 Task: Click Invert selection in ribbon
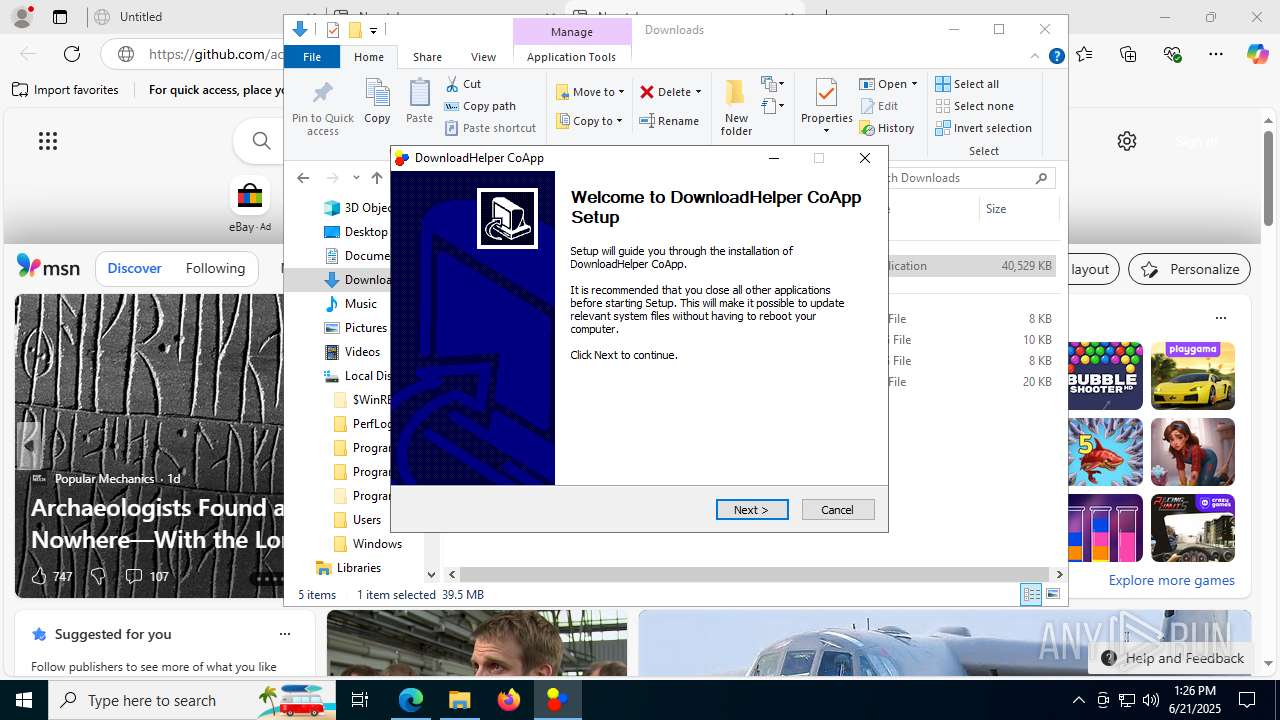tap(984, 128)
